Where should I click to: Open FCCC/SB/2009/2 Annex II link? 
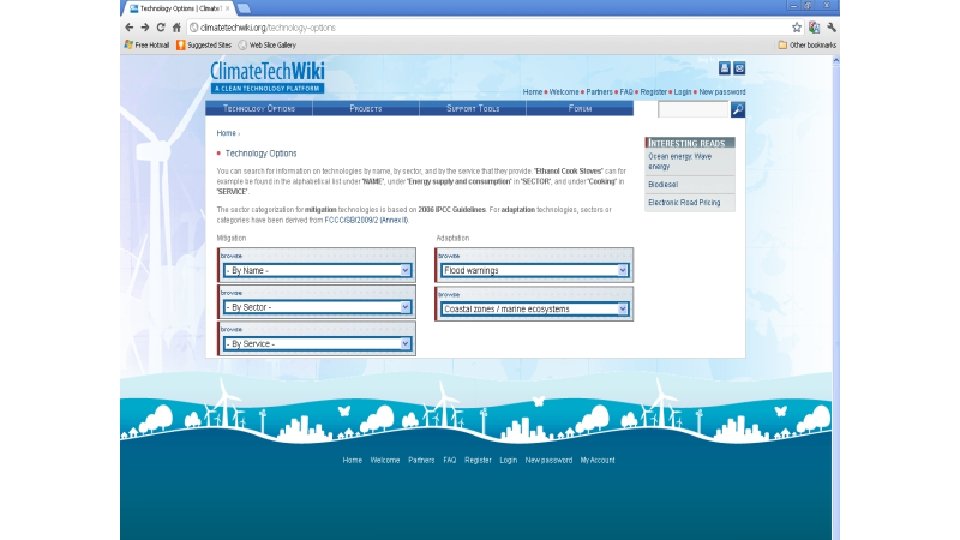[x=366, y=220]
